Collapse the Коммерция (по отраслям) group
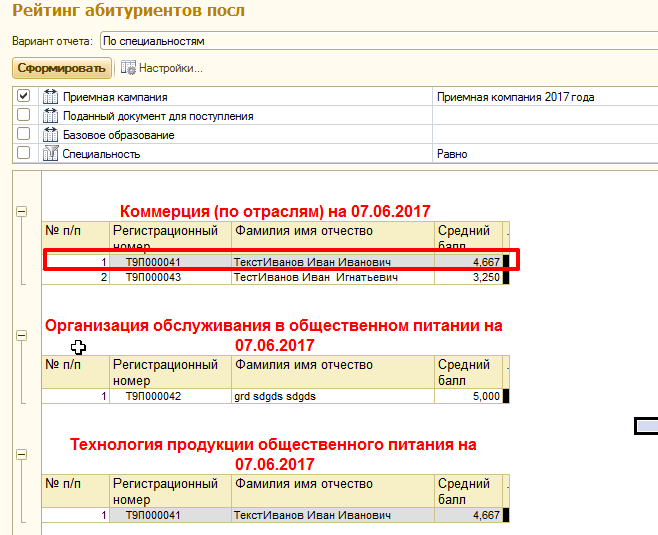 pos(21,212)
